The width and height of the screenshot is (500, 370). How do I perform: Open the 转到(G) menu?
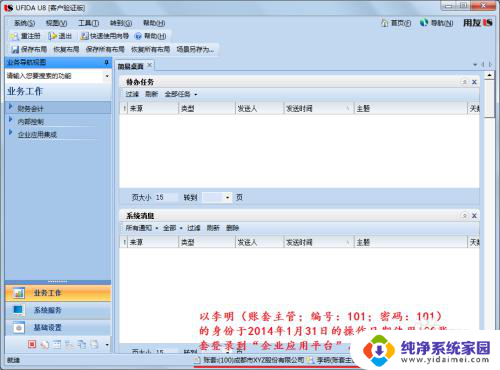point(121,23)
